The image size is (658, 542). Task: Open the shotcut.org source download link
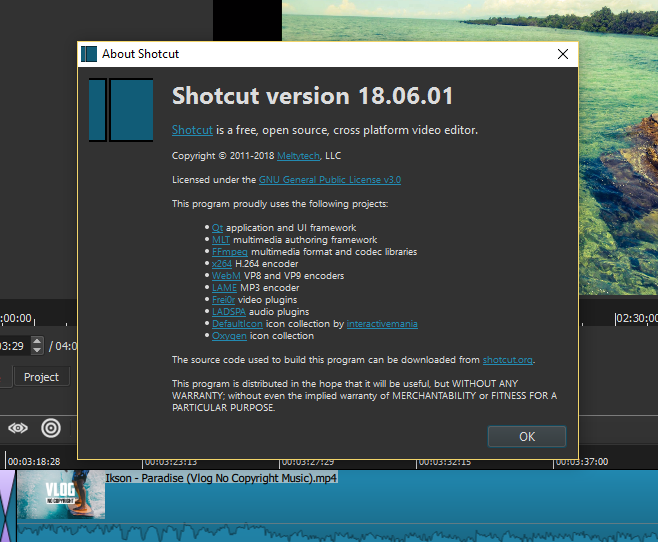(508, 360)
